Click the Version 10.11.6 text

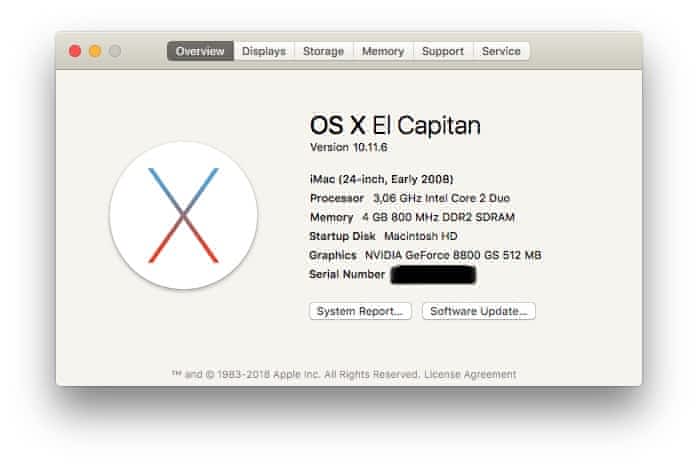(349, 147)
